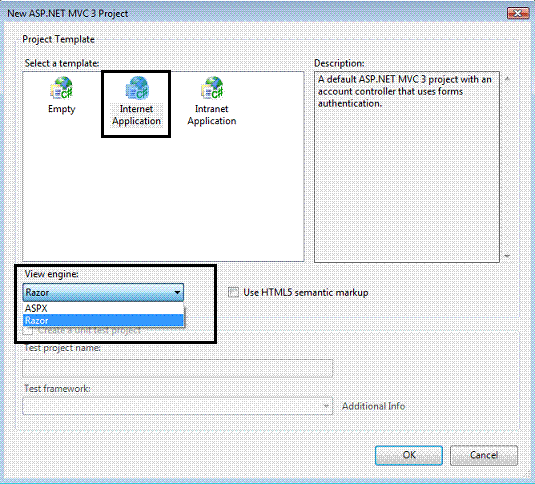Click the Empty template label
The image size is (535, 484).
point(61,109)
